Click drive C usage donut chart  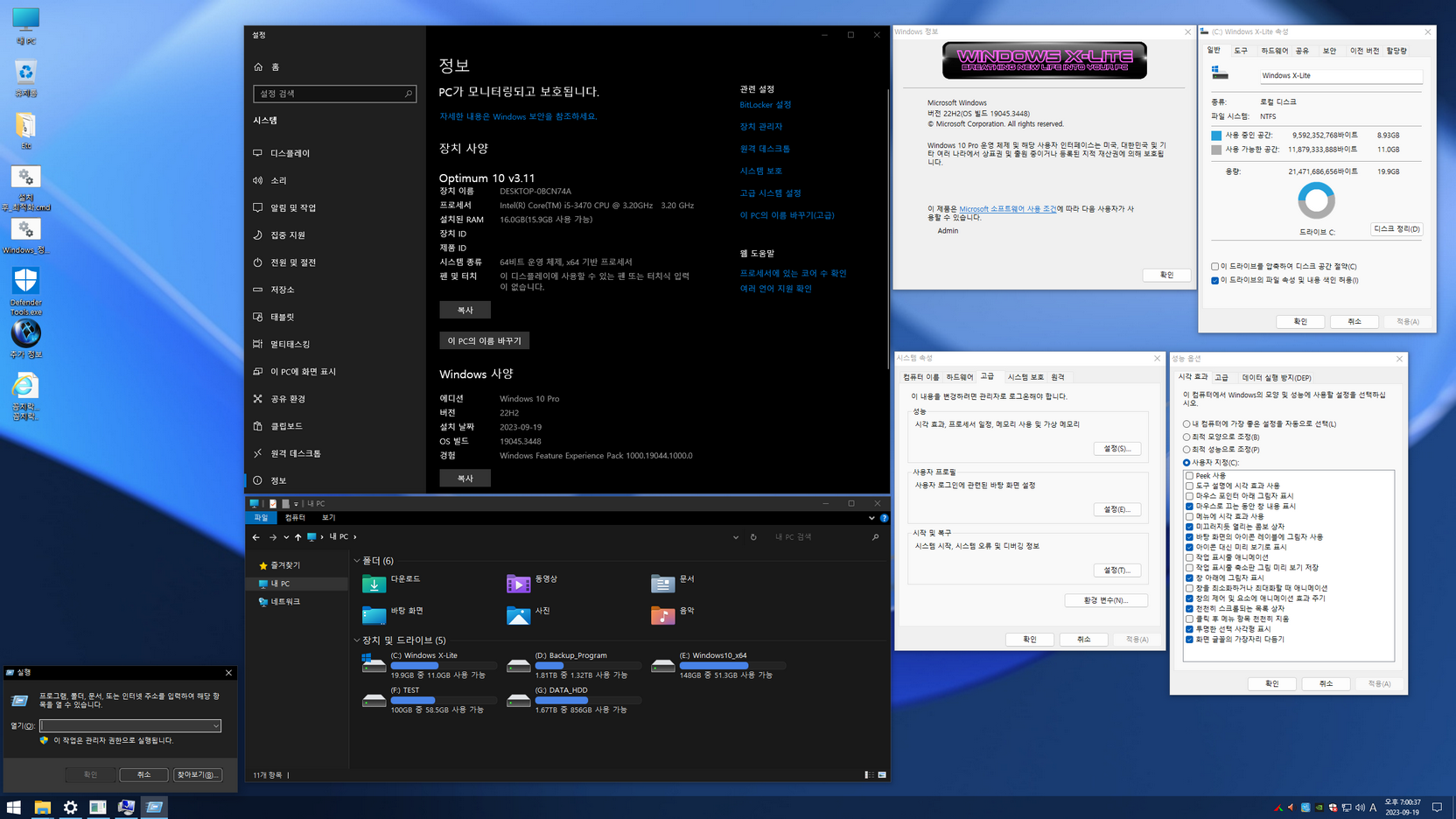coord(1316,200)
